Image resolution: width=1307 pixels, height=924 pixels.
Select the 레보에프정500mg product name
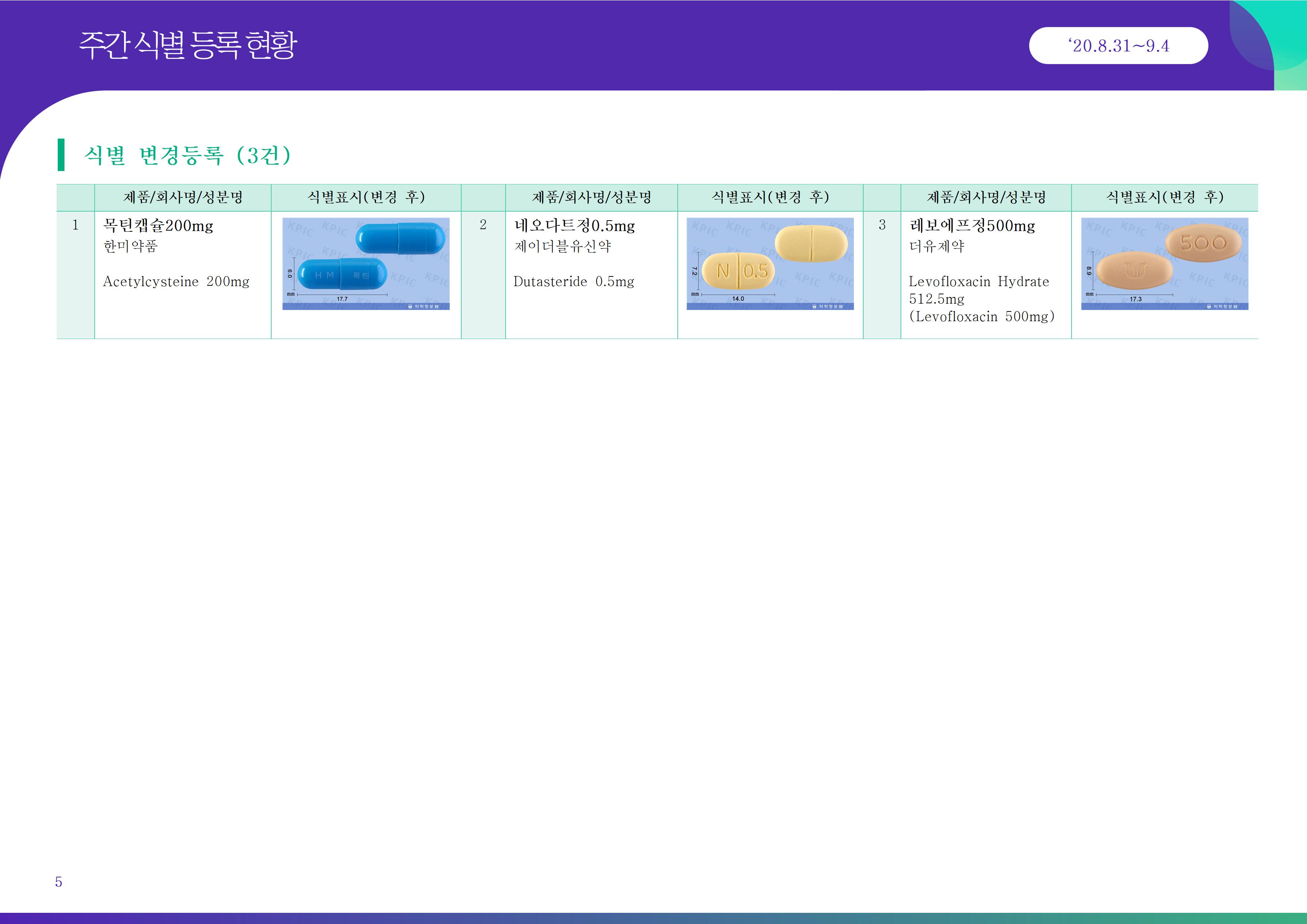pos(972,226)
